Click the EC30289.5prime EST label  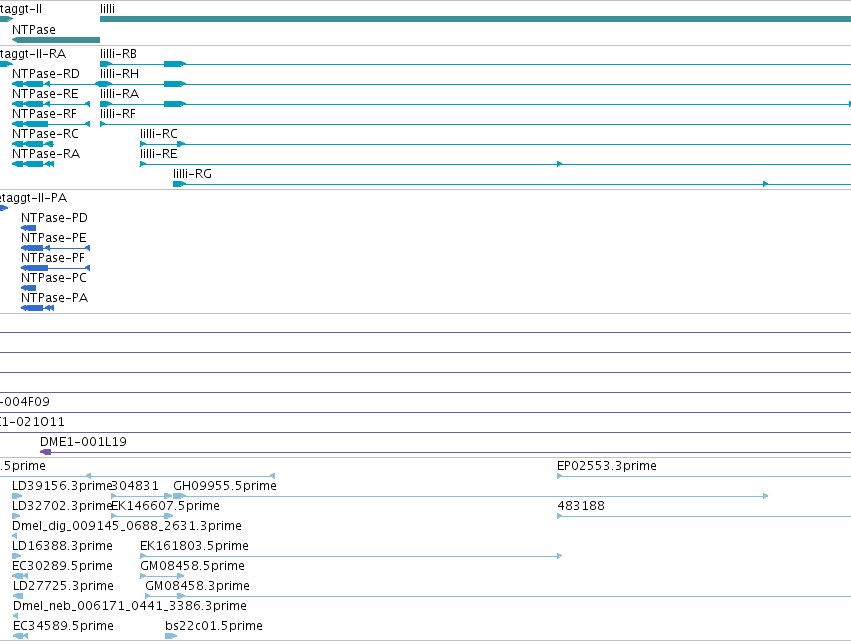coord(62,566)
